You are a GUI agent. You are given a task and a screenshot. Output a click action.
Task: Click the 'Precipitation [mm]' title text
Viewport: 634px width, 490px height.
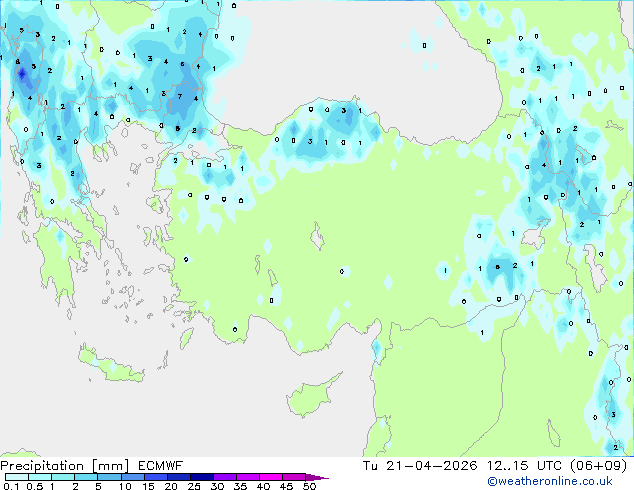65,466
